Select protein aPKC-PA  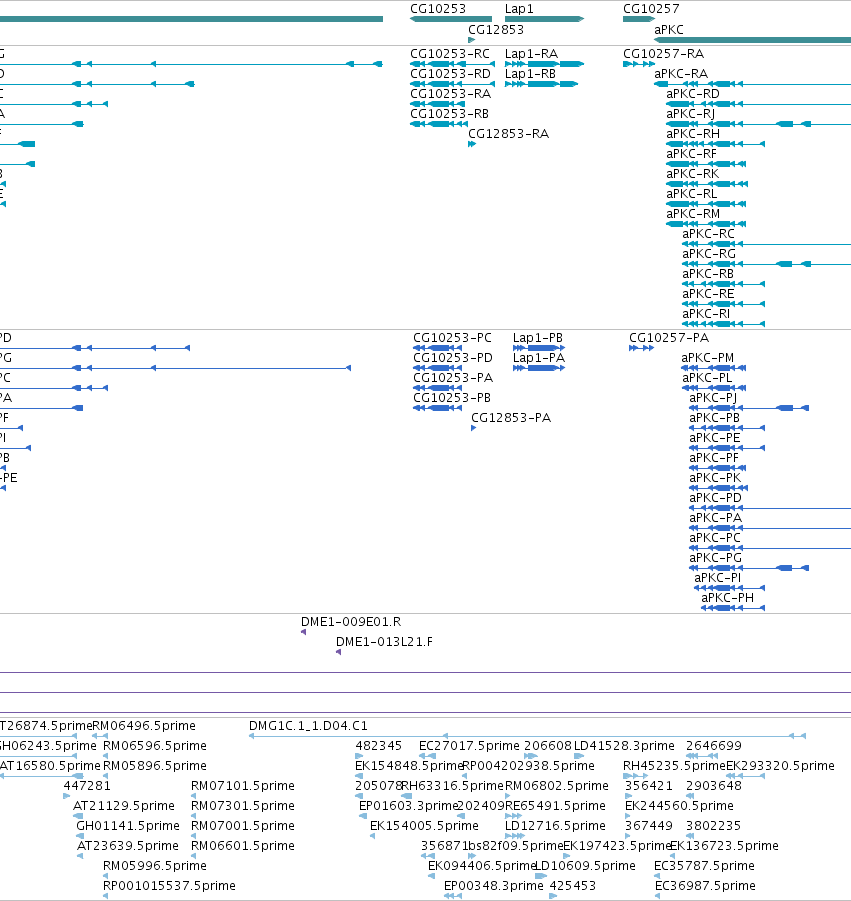click(715, 518)
